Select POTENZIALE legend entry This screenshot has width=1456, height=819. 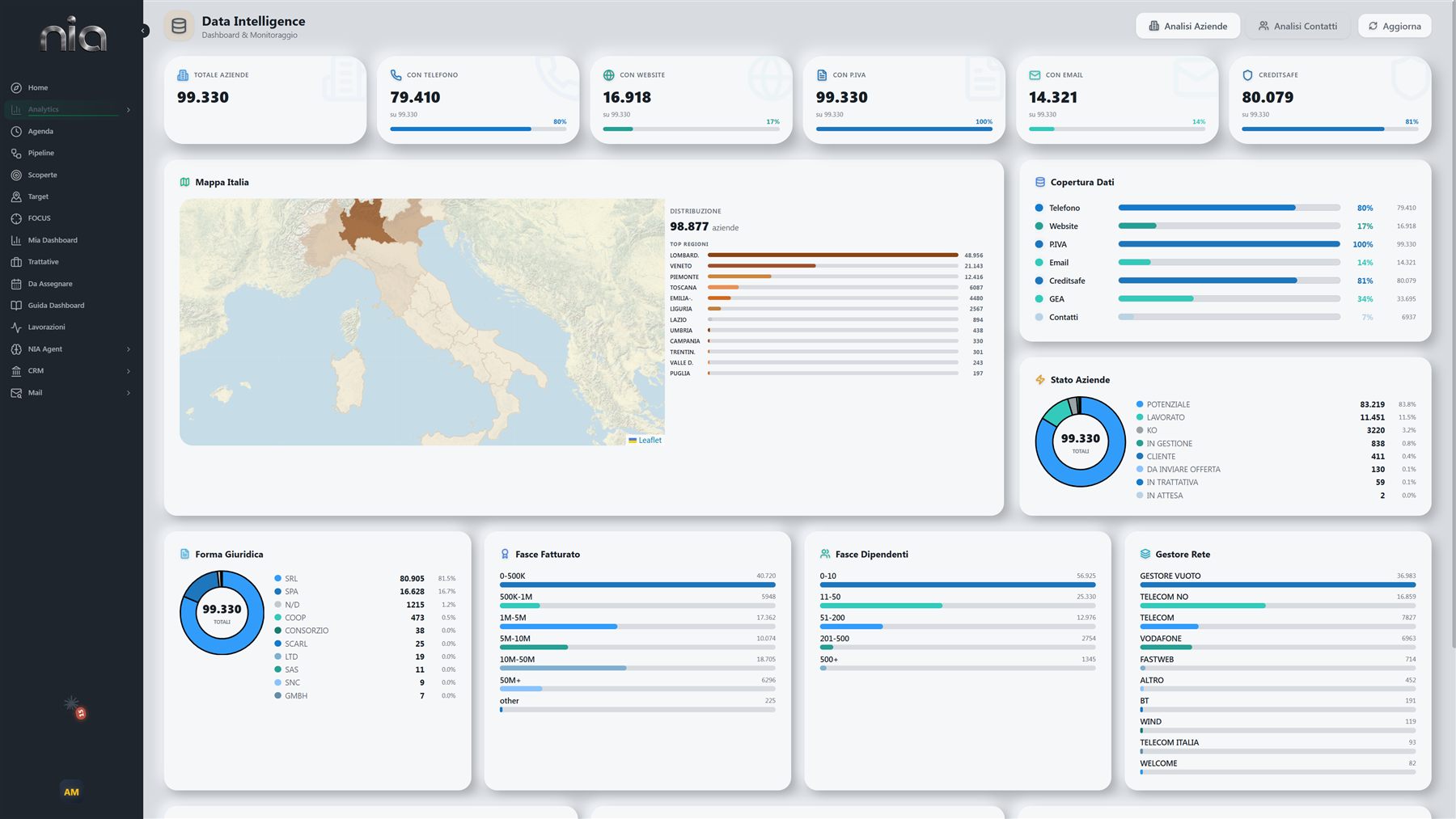1276,405
